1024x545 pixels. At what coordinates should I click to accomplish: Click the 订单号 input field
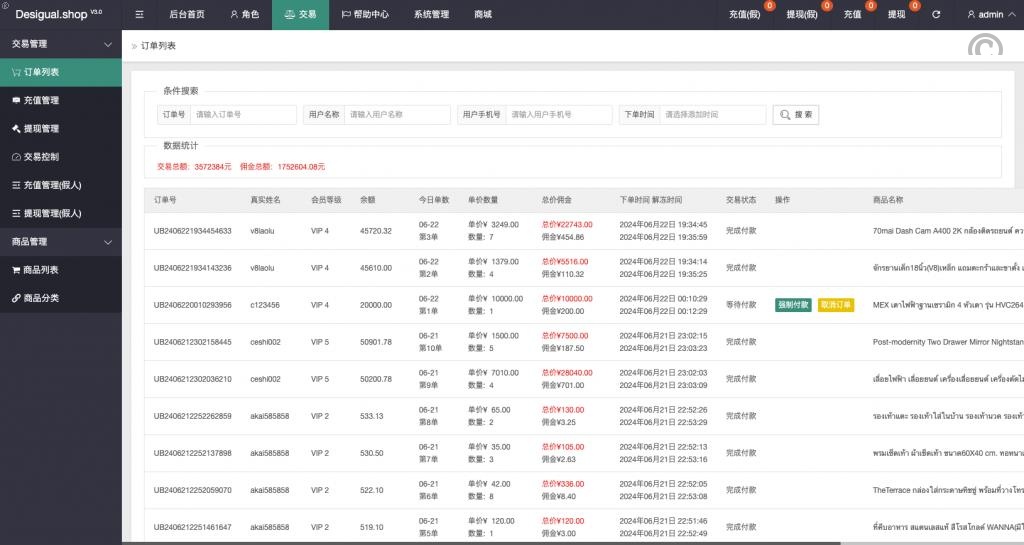[x=243, y=115]
